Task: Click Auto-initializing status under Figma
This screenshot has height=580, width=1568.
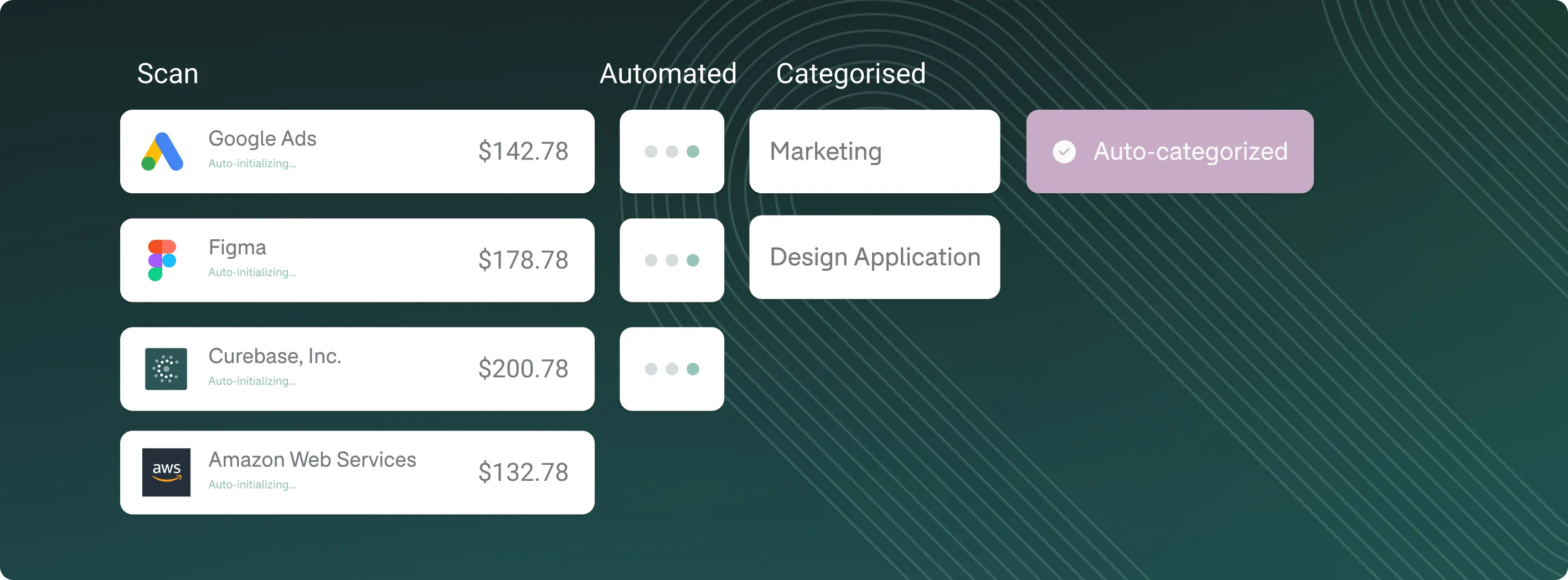Action: [x=252, y=273]
